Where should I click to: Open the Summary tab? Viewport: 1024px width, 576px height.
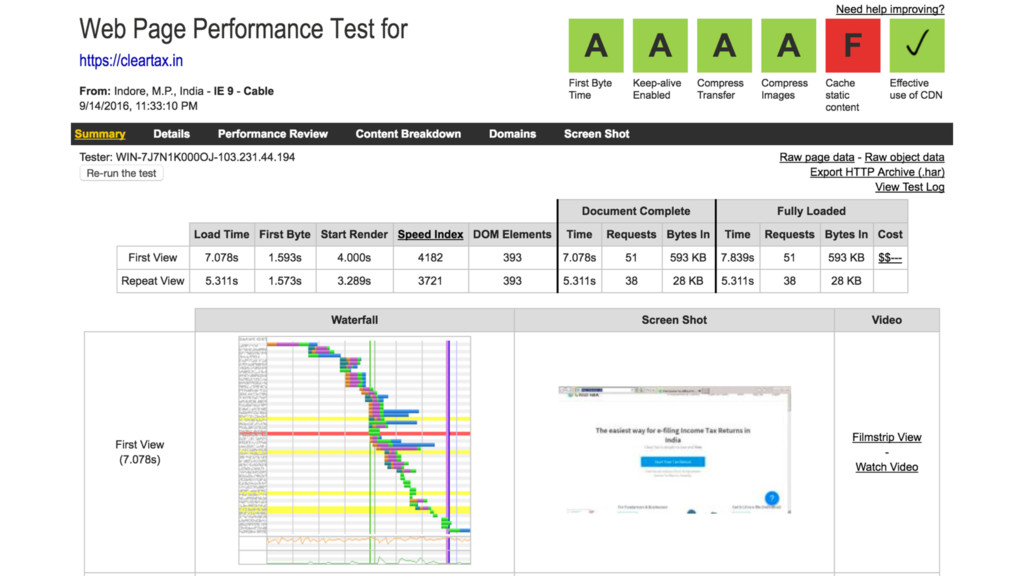(x=100, y=134)
